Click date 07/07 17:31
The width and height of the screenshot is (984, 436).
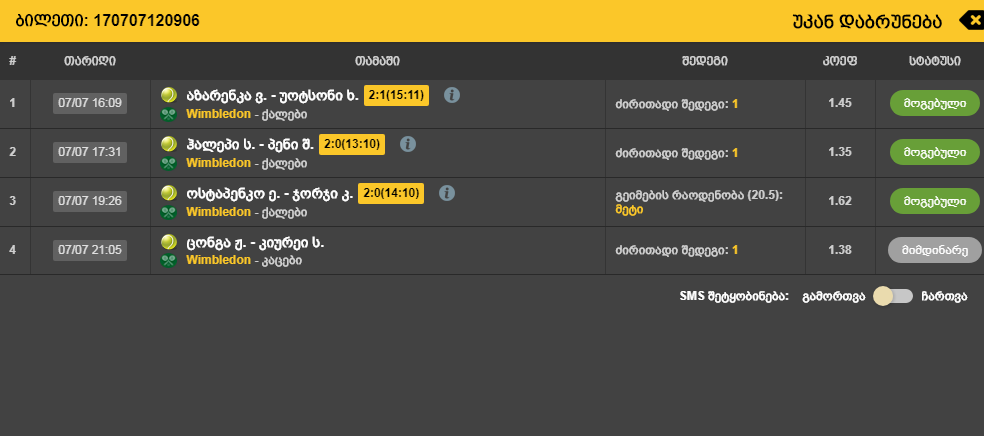coord(90,152)
